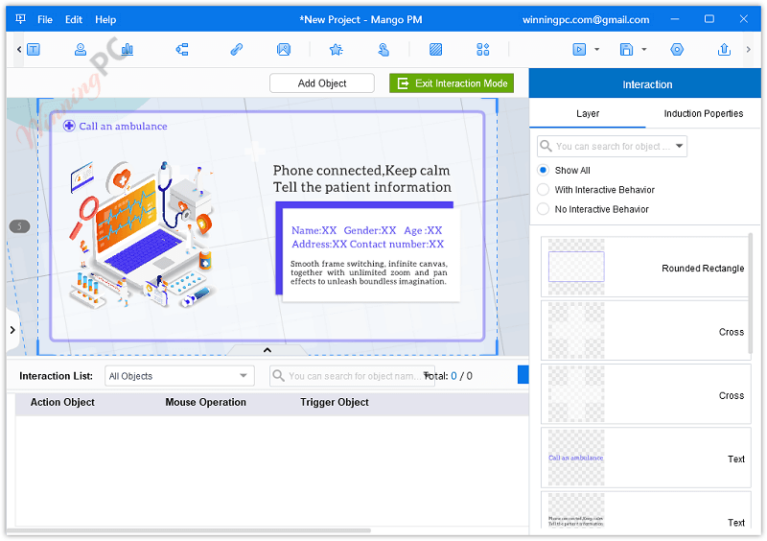Open the image insert tool
Viewport: 767px width, 541px height.
point(284,49)
